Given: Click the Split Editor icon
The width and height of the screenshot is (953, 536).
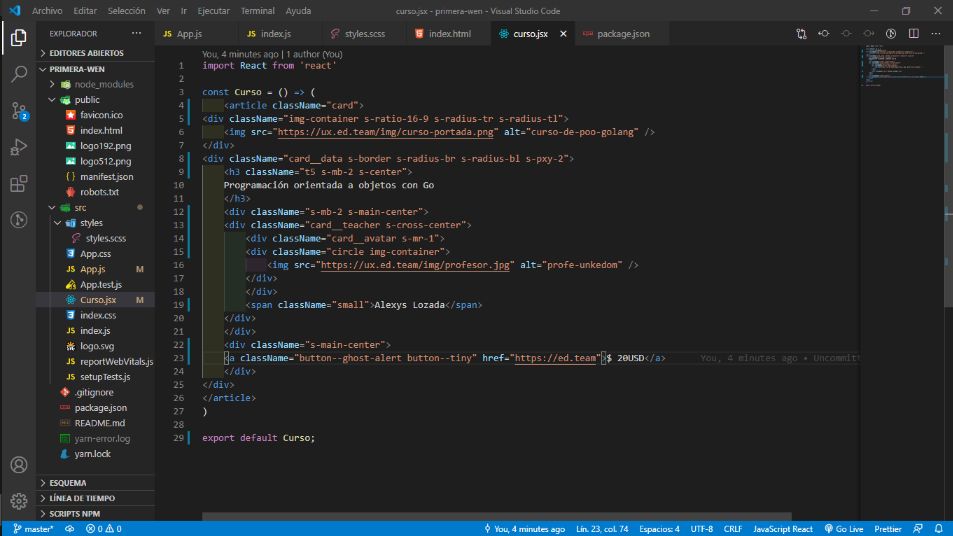Looking at the screenshot, I should [x=913, y=34].
